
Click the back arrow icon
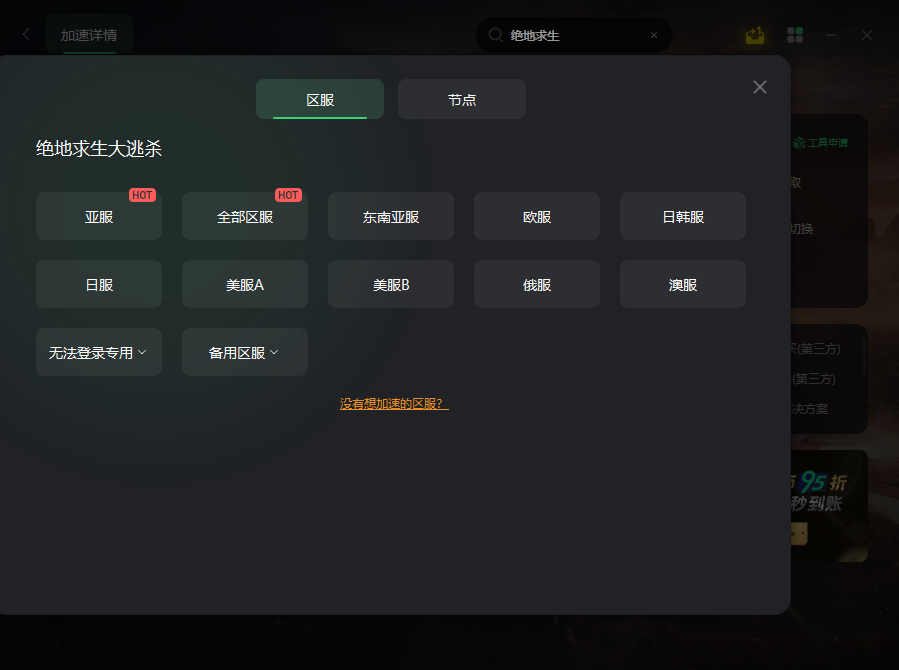coord(26,34)
